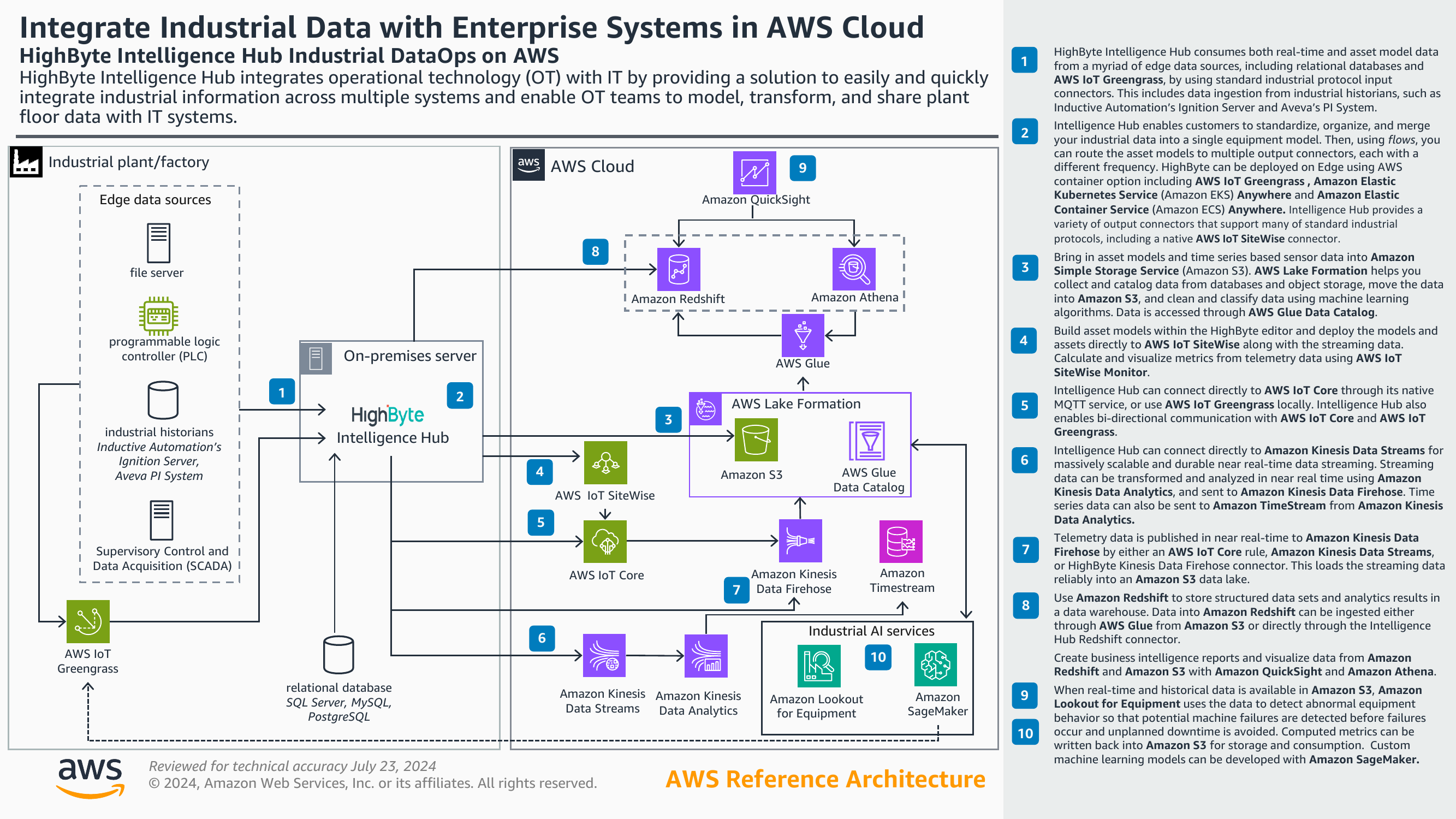Click the "Amazon Timestream" label
The image size is (1456, 819).
(x=902, y=580)
